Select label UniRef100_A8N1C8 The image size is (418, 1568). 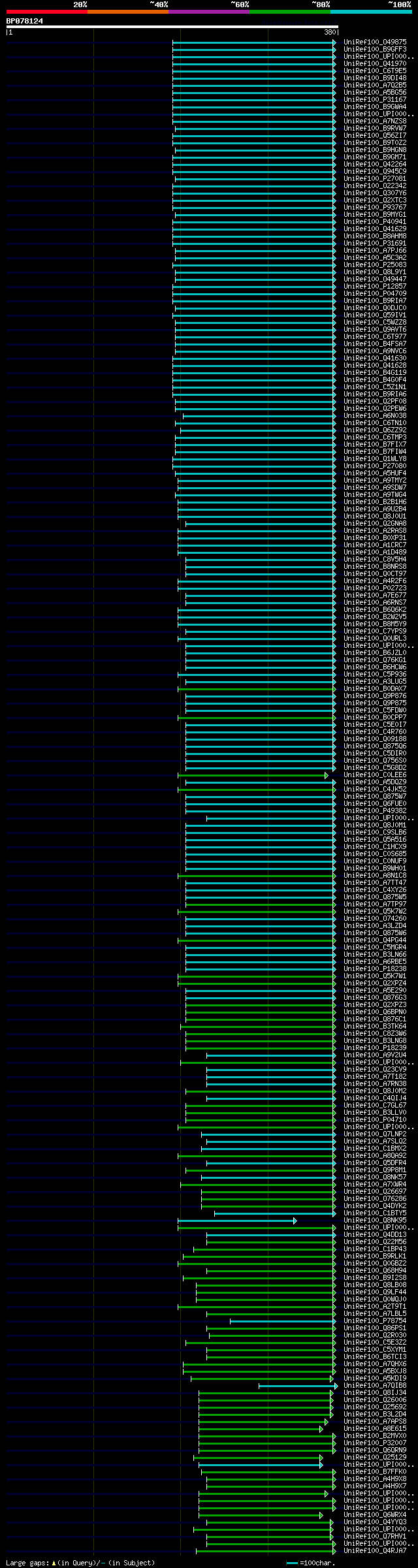pyautogui.click(x=375, y=875)
